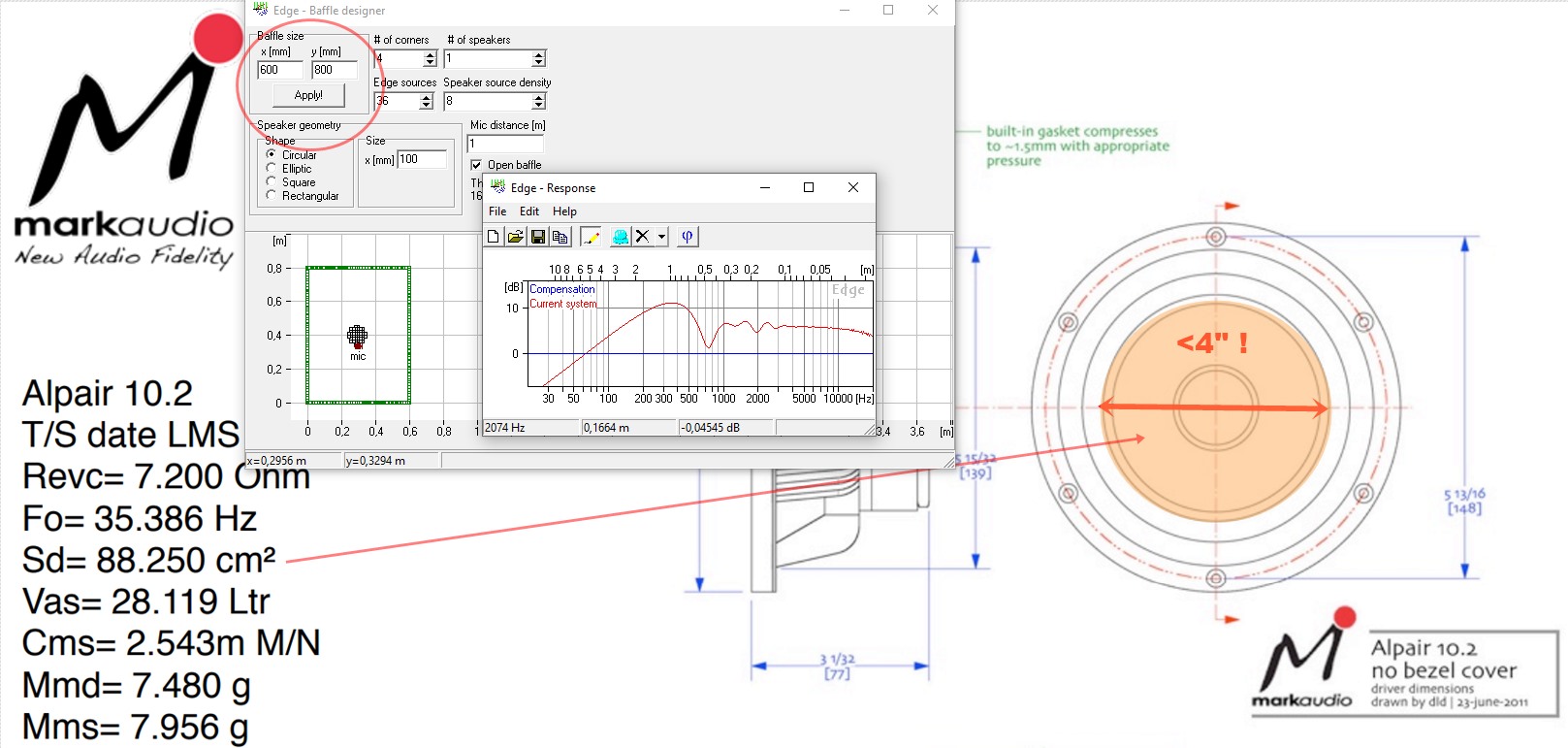Click the number of corners value field
The height and width of the screenshot is (748, 1568).
pos(400,59)
